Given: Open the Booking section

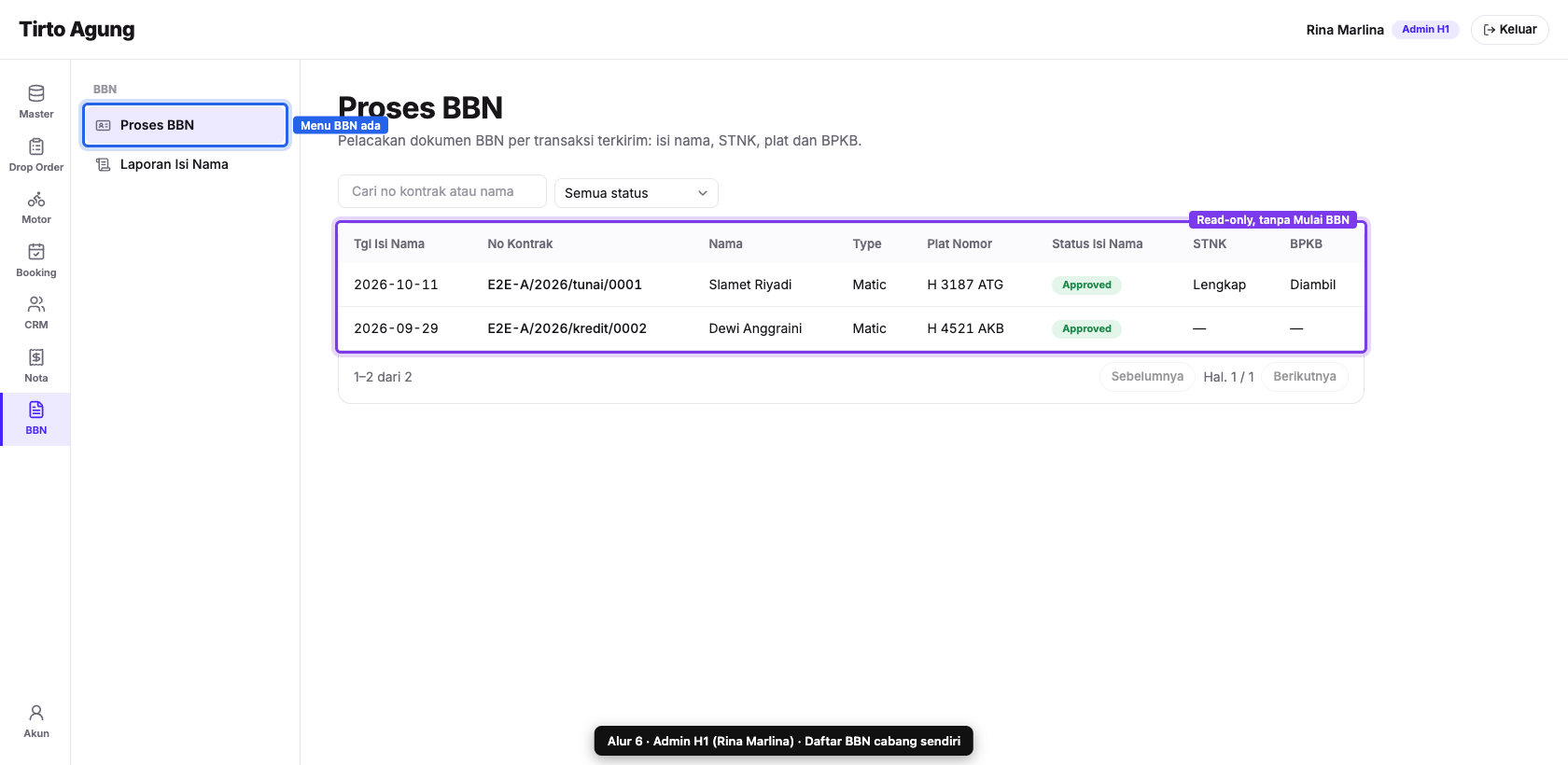Looking at the screenshot, I should 35,261.
